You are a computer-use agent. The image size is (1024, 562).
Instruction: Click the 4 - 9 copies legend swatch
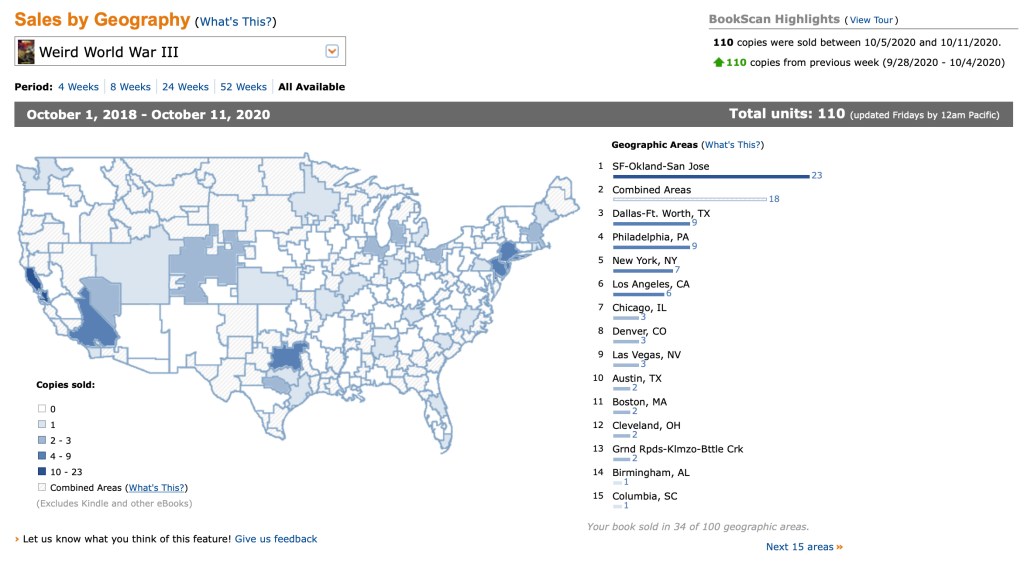click(42, 455)
